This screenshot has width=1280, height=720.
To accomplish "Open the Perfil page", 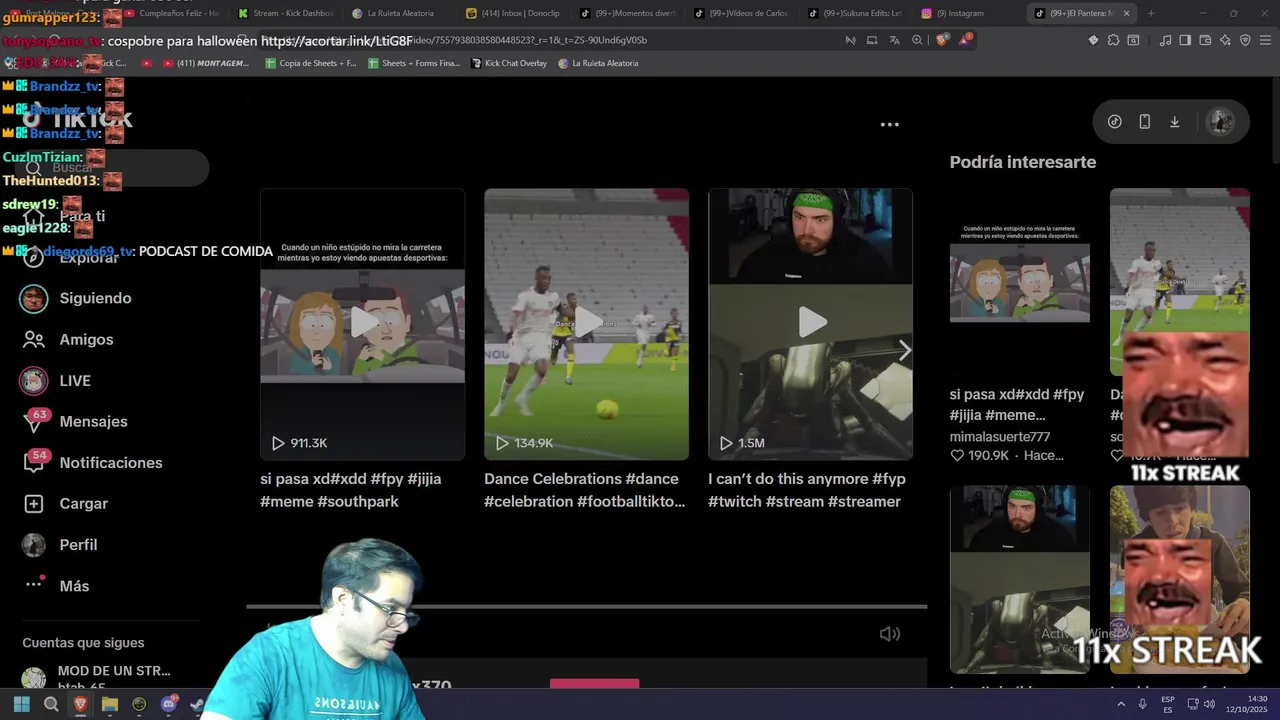I will pos(78,544).
